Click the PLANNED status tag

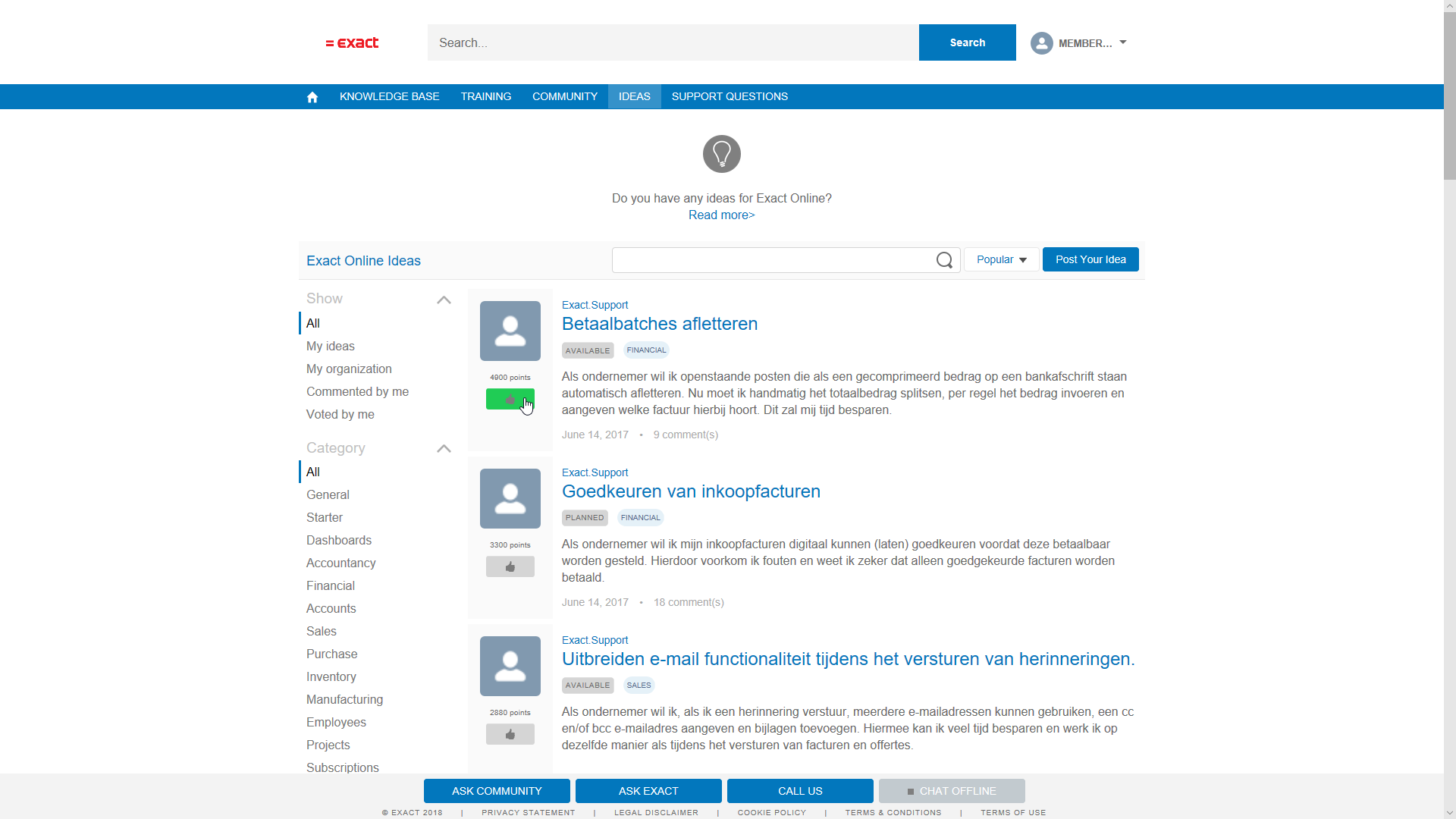pos(585,518)
